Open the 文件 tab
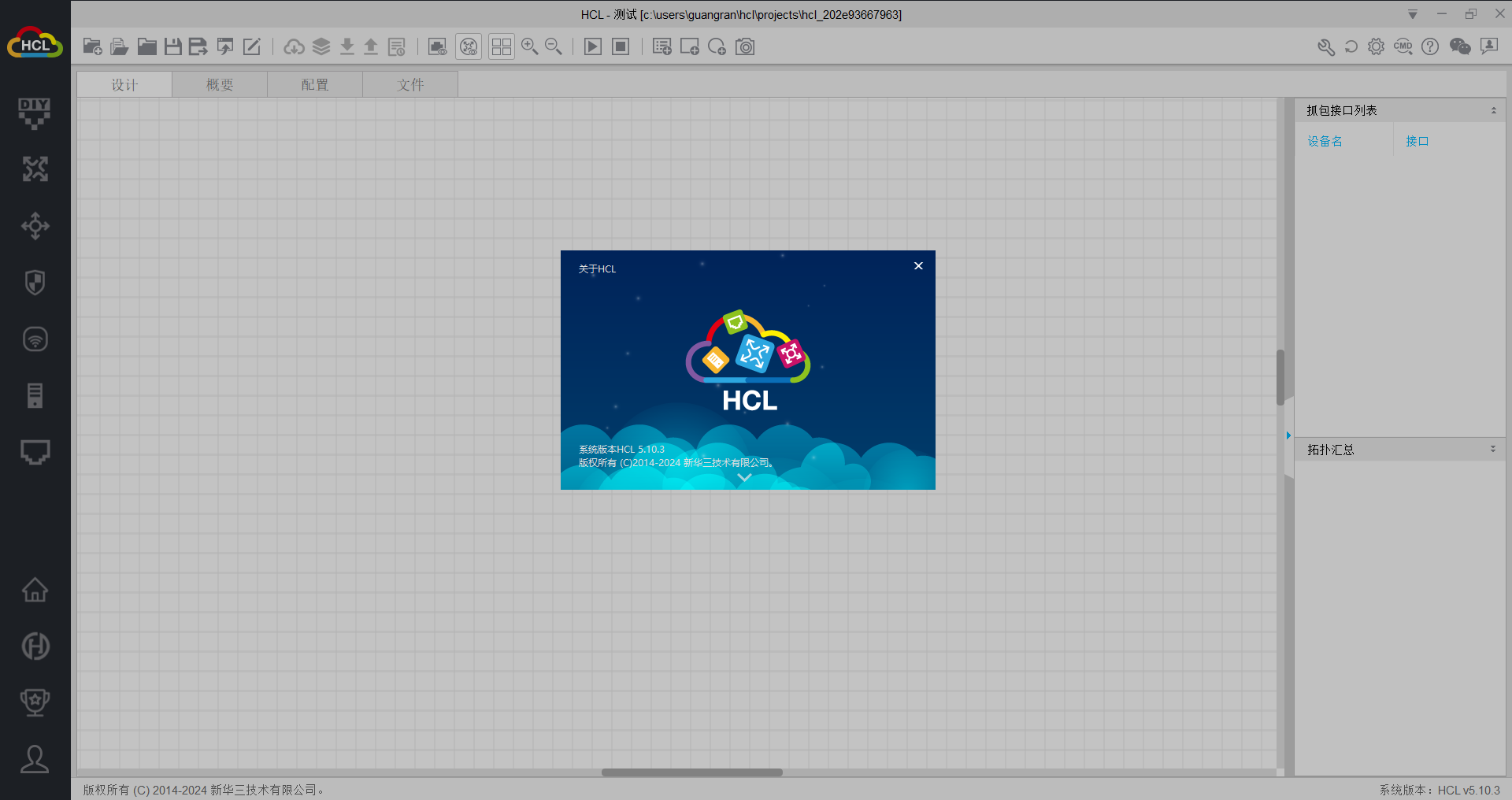Image resolution: width=1512 pixels, height=800 pixels. [x=409, y=83]
